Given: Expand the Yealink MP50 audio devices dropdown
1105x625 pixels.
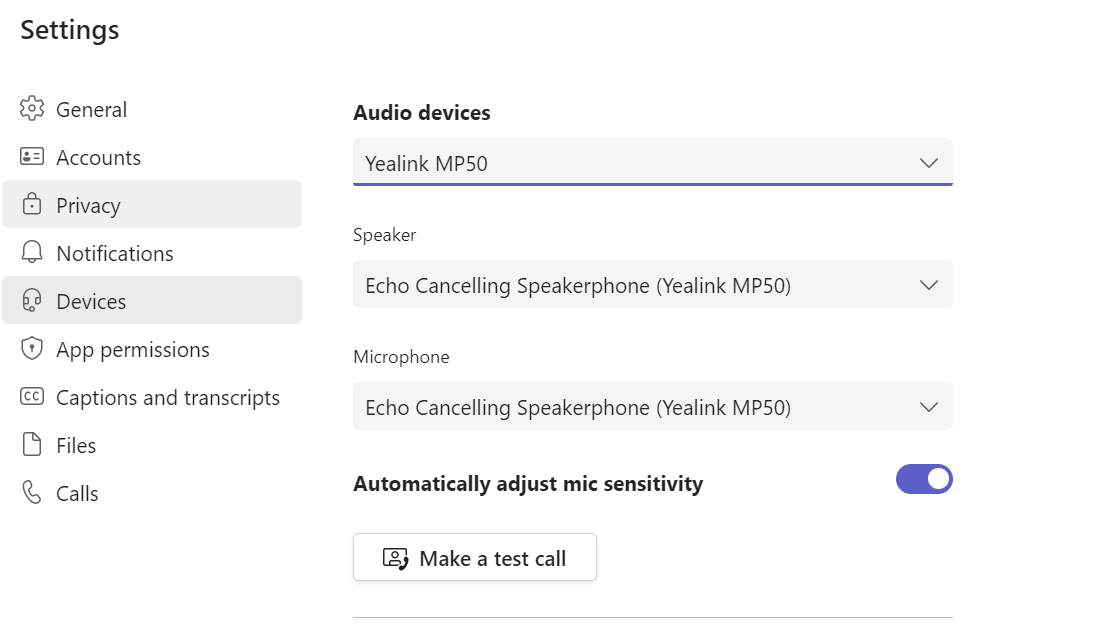Looking at the screenshot, I should [x=653, y=163].
